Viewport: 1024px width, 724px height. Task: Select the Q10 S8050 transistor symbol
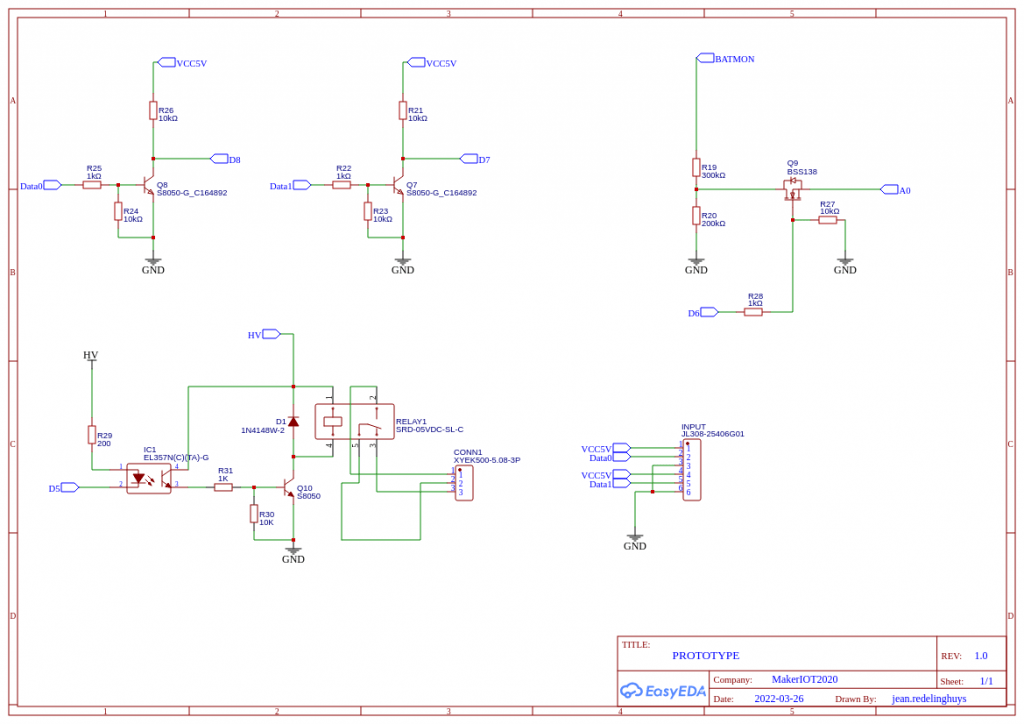(289, 487)
